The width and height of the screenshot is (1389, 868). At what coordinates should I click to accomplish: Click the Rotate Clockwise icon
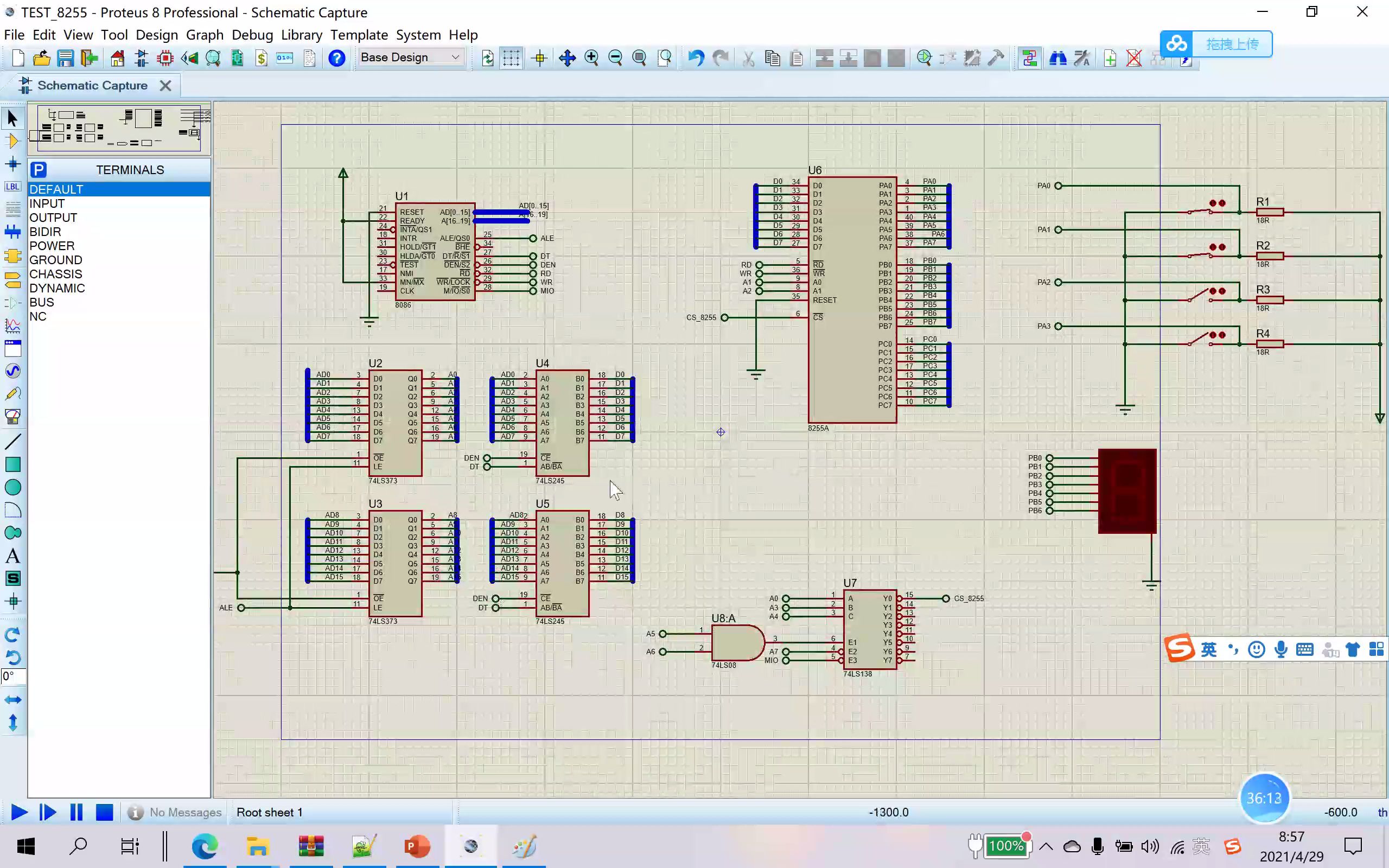point(12,634)
